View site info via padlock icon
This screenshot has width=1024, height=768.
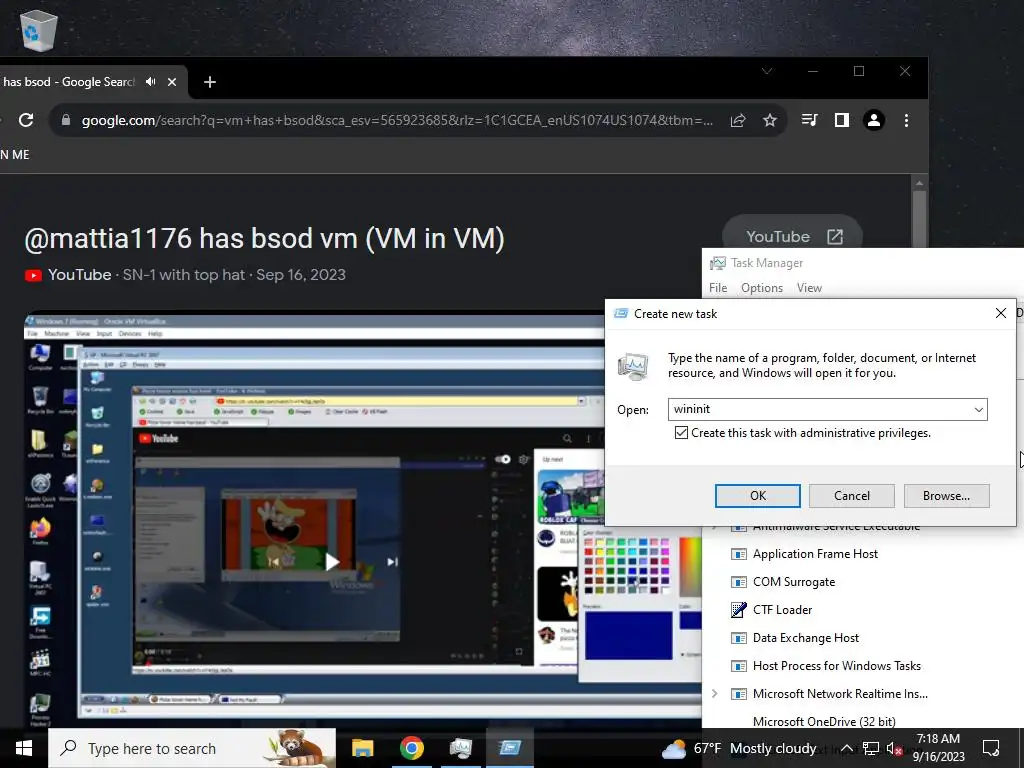tap(65, 120)
